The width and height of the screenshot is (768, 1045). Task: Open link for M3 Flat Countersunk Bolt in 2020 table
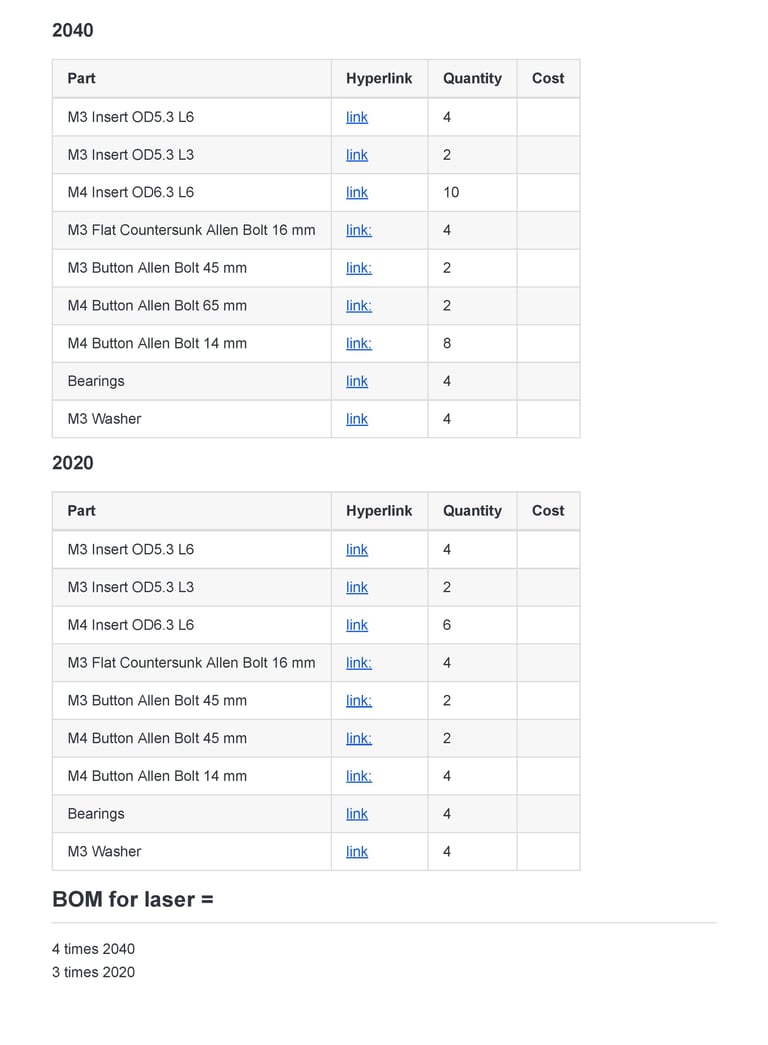coord(359,663)
